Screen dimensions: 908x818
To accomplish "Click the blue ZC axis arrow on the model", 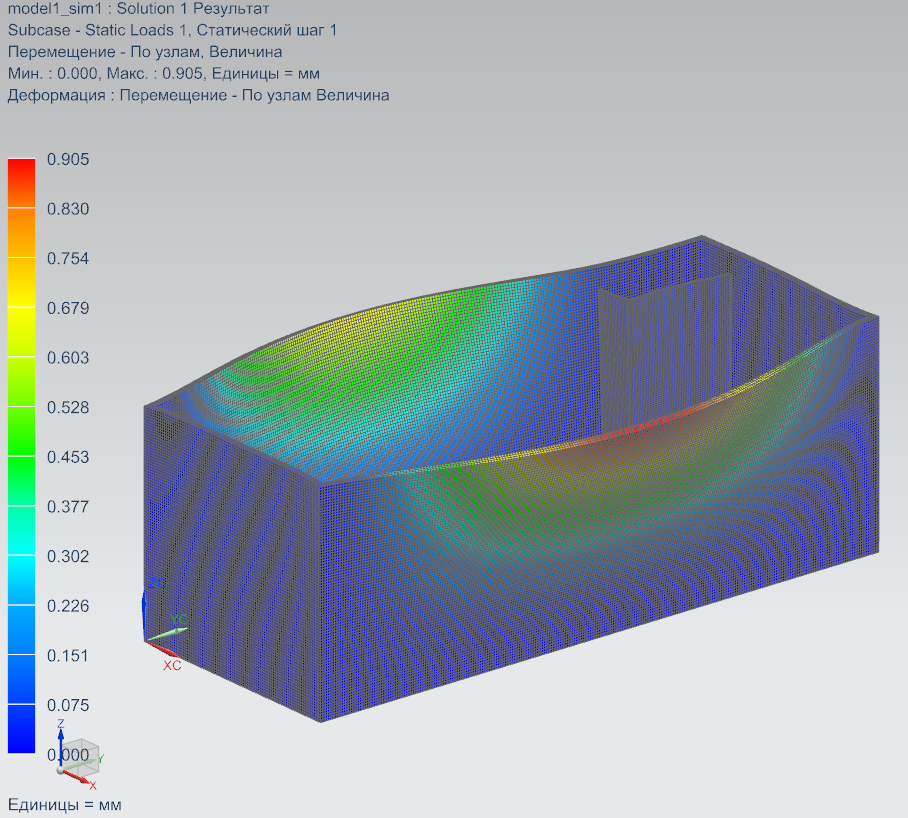I will pos(144,610).
